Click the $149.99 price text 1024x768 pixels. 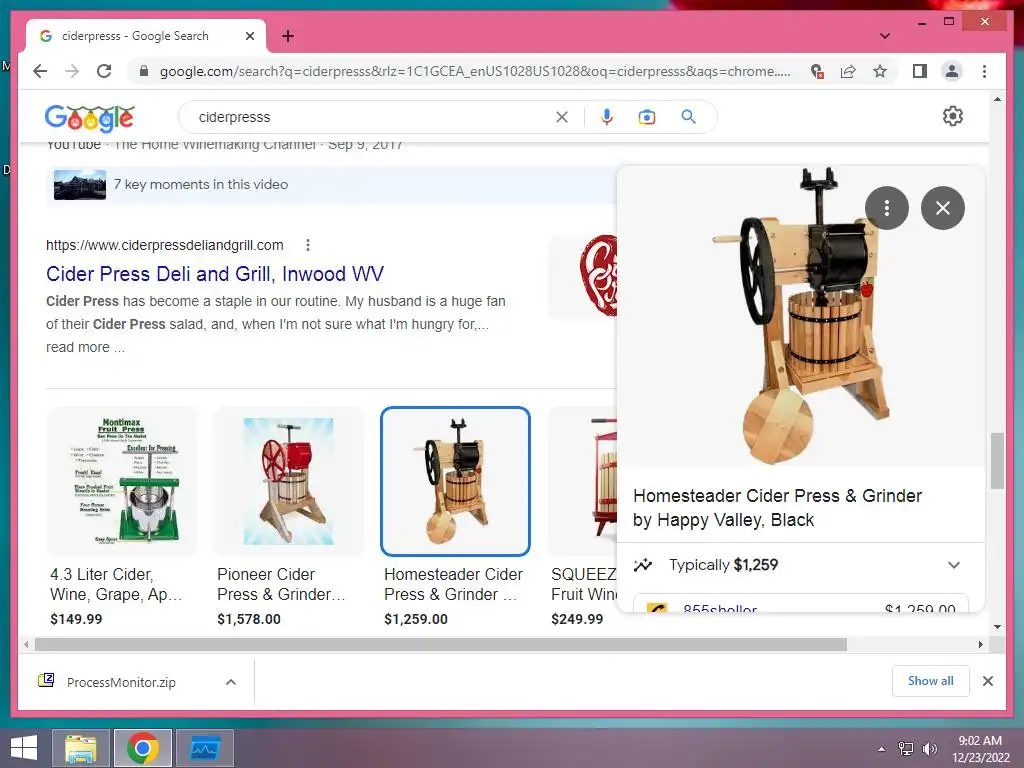76,619
